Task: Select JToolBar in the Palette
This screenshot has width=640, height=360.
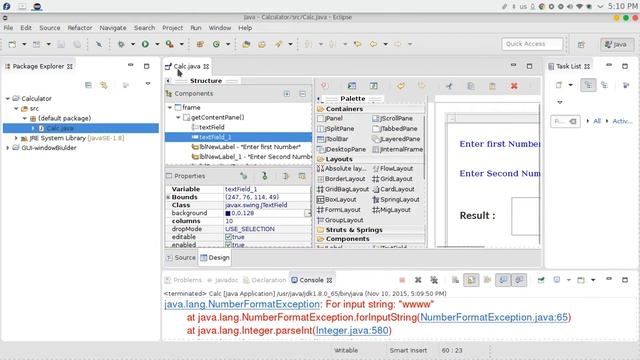Action: coord(333,139)
